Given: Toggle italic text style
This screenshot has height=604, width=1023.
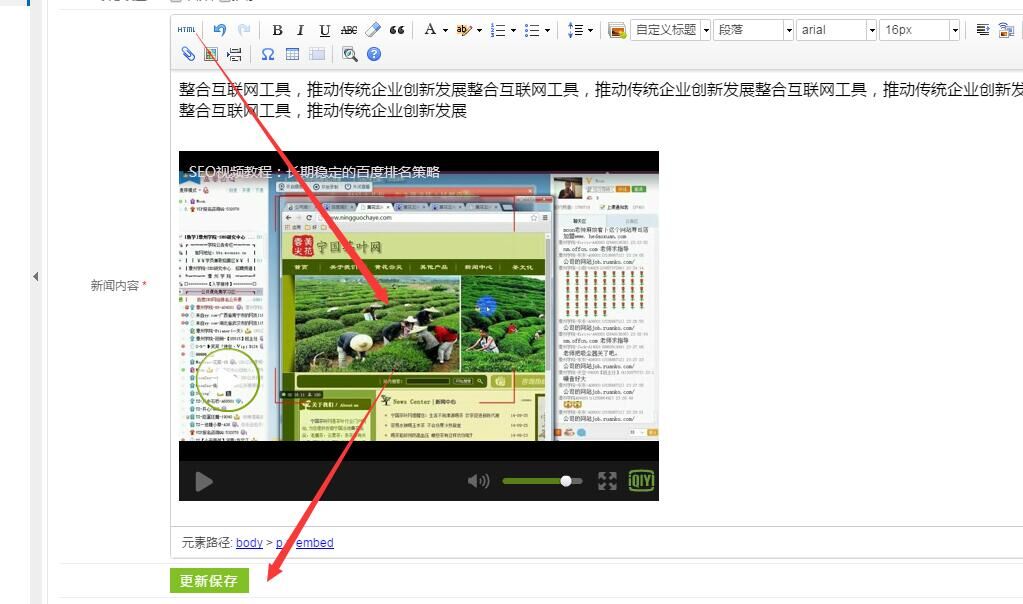Looking at the screenshot, I should (x=300, y=30).
